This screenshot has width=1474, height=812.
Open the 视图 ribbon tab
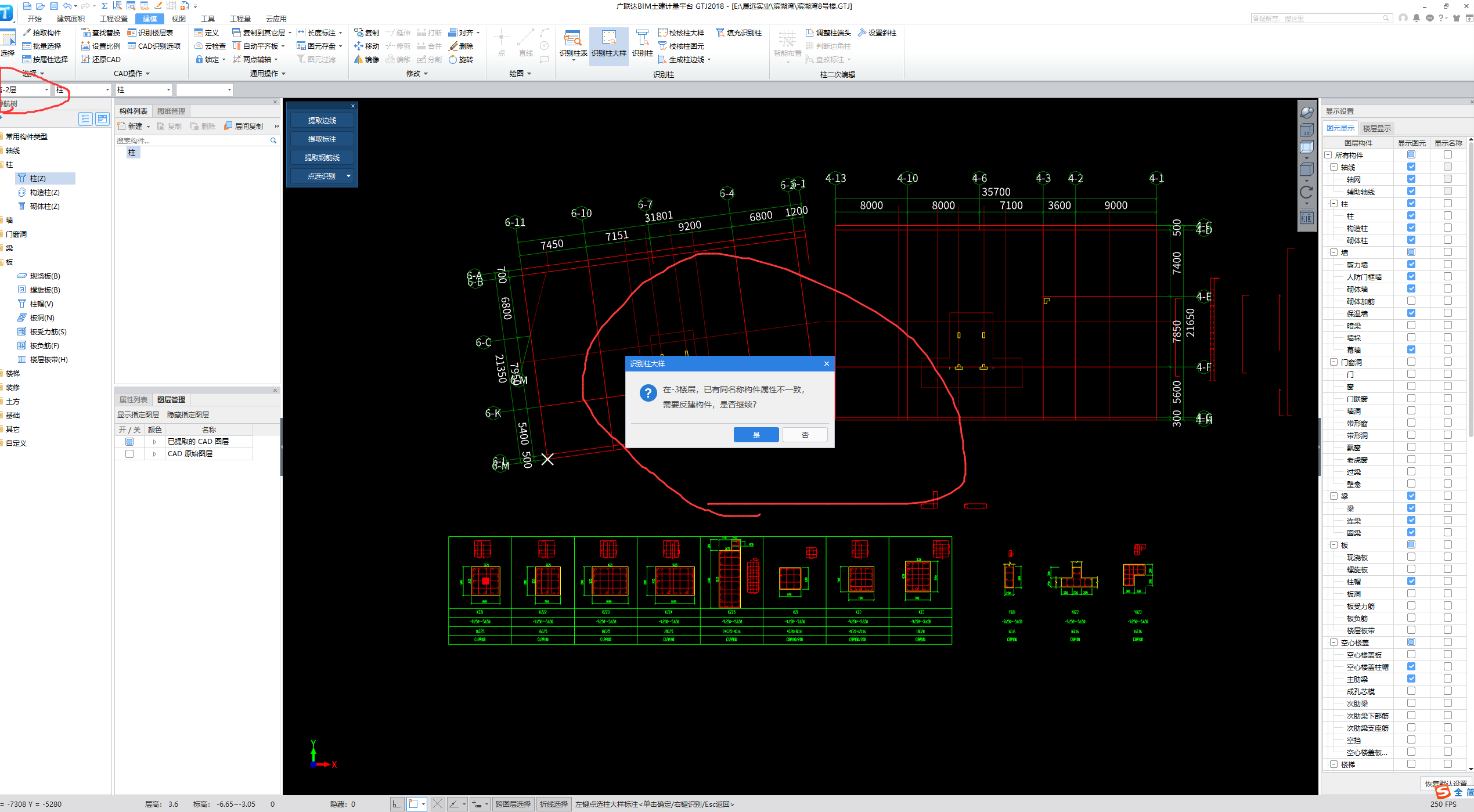click(x=179, y=19)
